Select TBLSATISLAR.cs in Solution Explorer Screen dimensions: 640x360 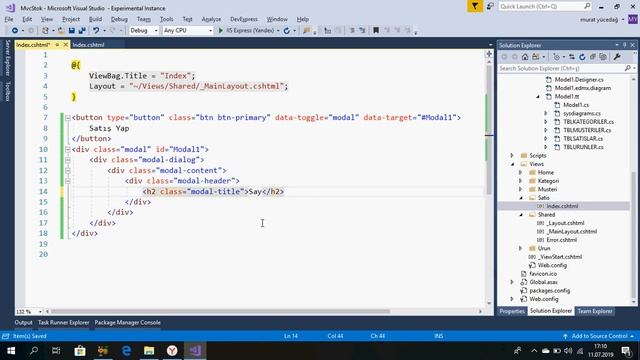[x=583, y=139]
